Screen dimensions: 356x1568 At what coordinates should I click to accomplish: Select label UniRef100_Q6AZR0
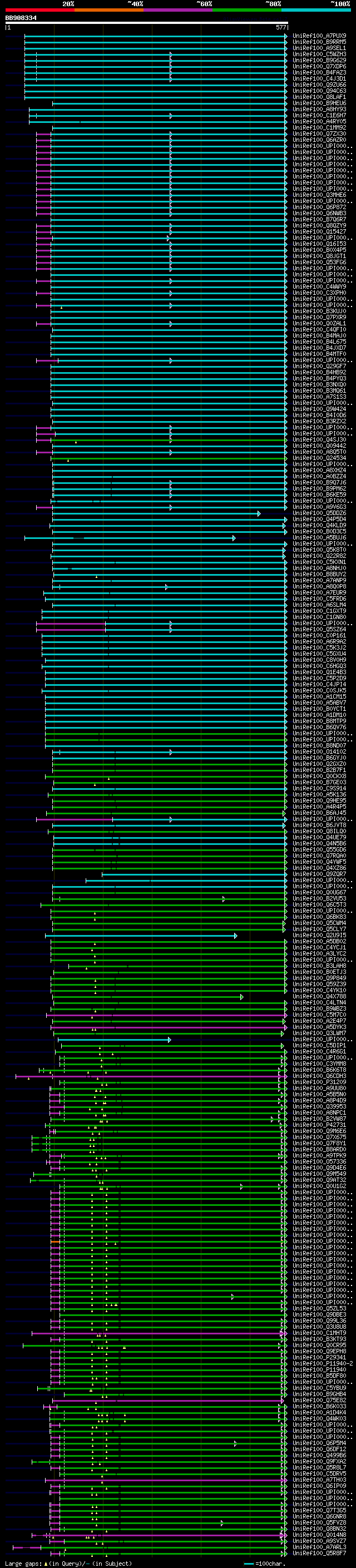pyautogui.click(x=319, y=140)
